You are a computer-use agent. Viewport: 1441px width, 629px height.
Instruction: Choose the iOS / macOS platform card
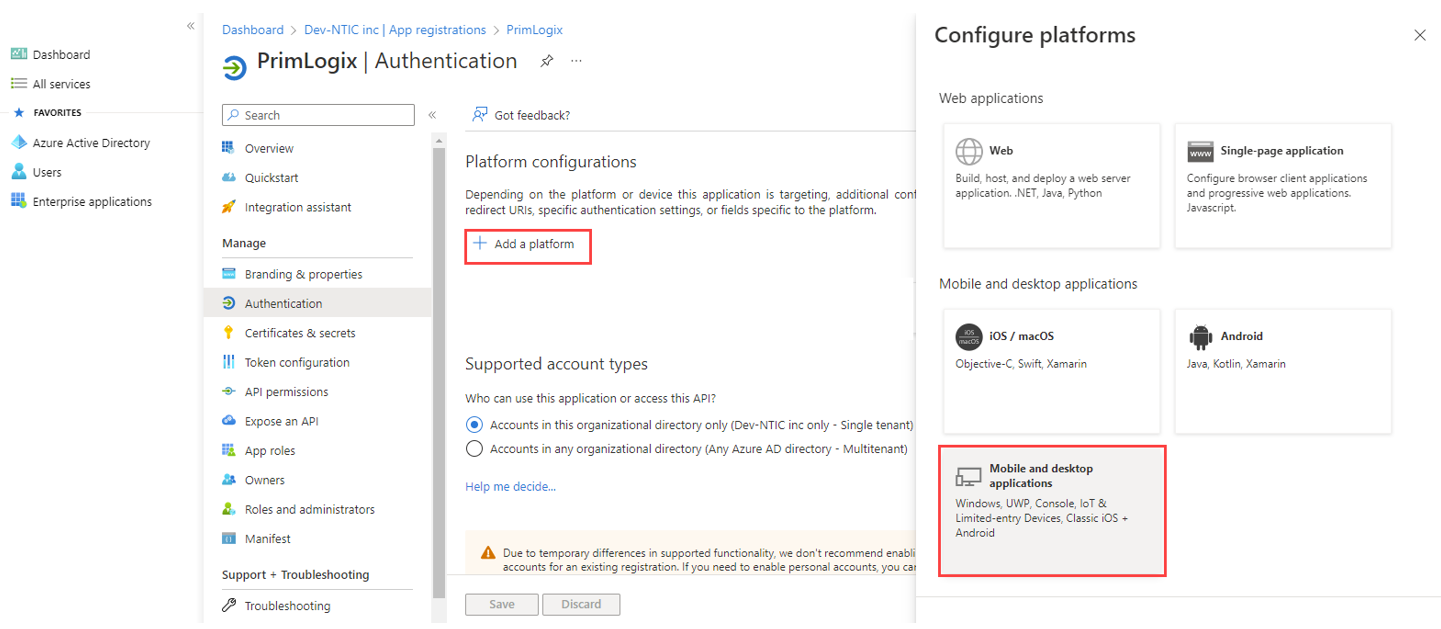(1052, 371)
